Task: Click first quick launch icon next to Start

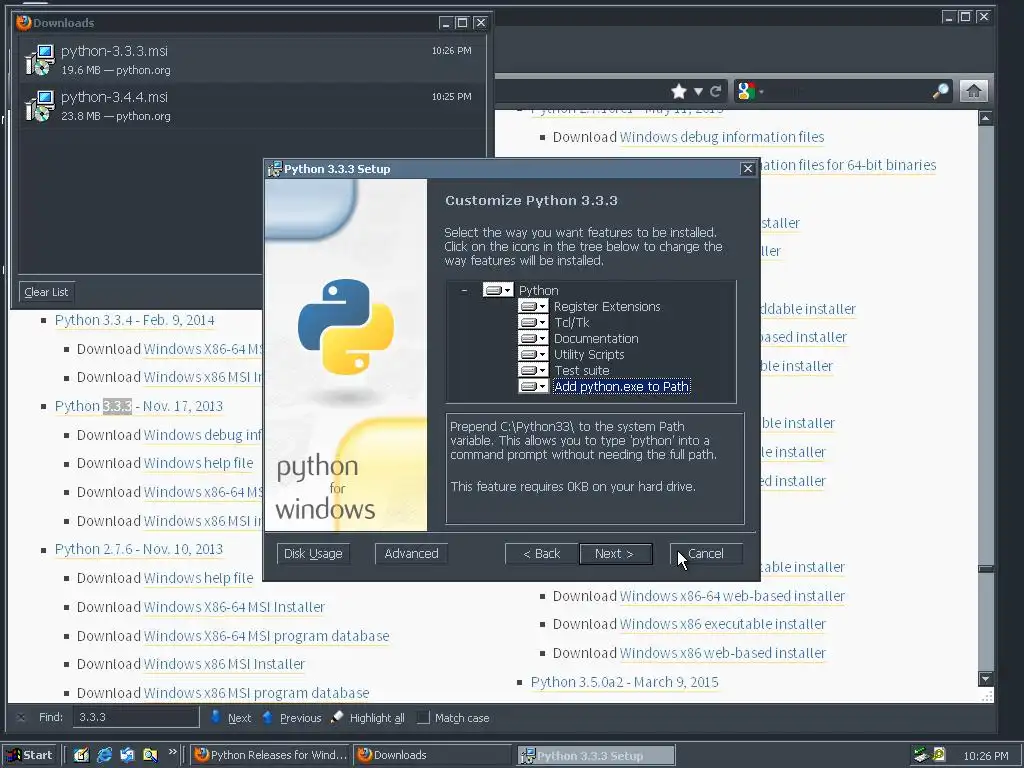Action: (x=81, y=755)
